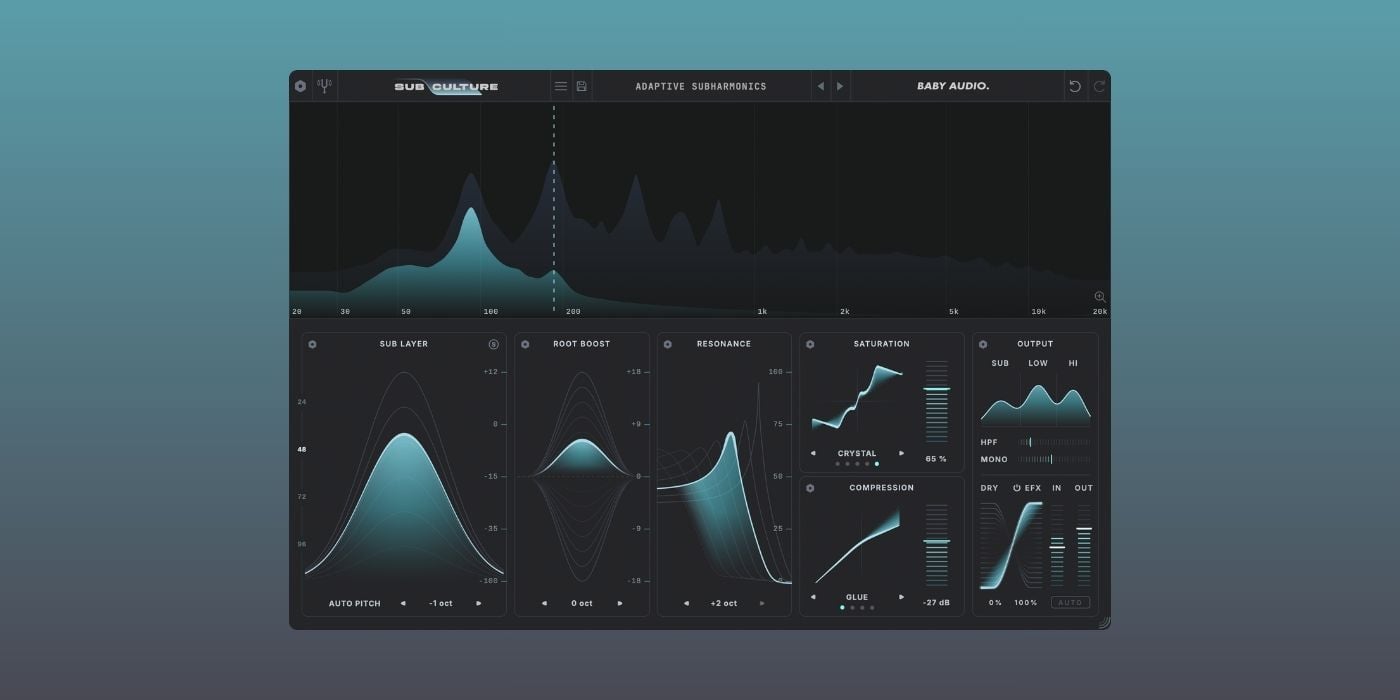Image resolution: width=1400 pixels, height=700 pixels.
Task: Adjust the MONO slider in Output
Action: coord(1055,459)
